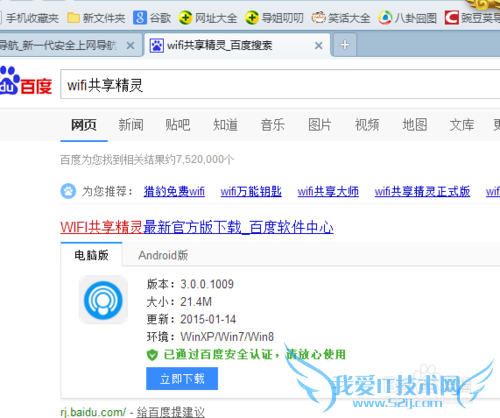500x418 pixels.
Task: Click the version text 3.0.0.1009
Action: tap(207, 284)
